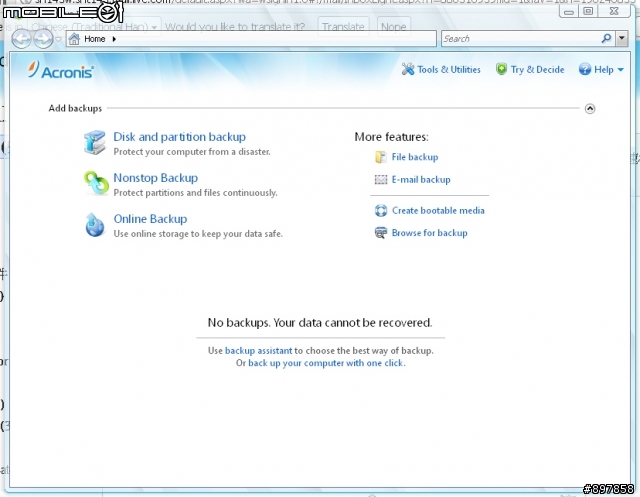Expand the search options dropdown arrow
This screenshot has height=497, width=640.
(x=622, y=38)
